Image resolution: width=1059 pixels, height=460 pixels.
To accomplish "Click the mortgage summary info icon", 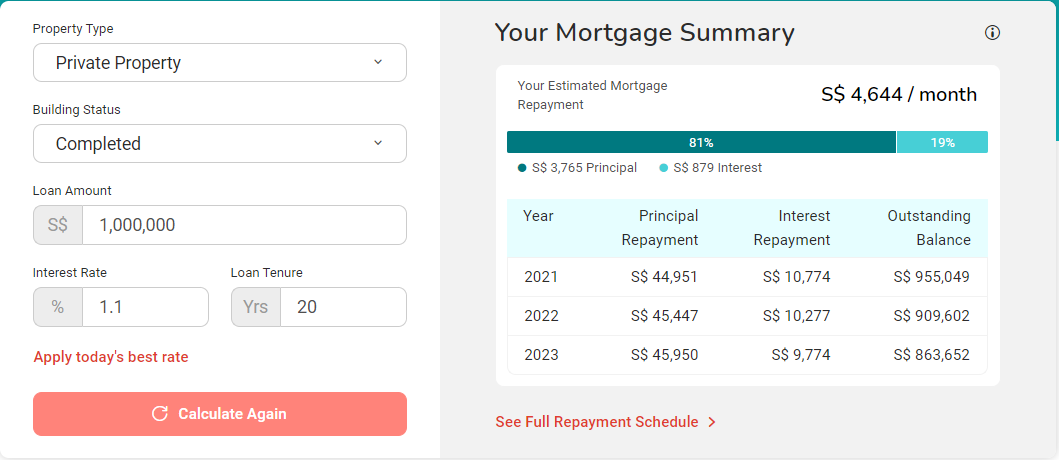I will tap(992, 33).
